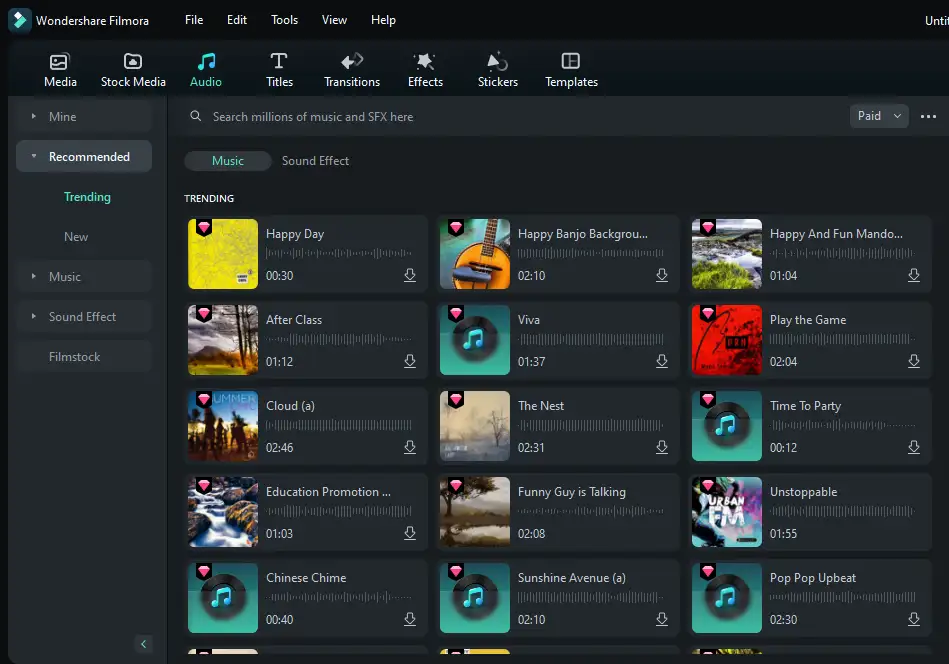The image size is (949, 664).
Task: Click the music search field
Action: (500, 117)
